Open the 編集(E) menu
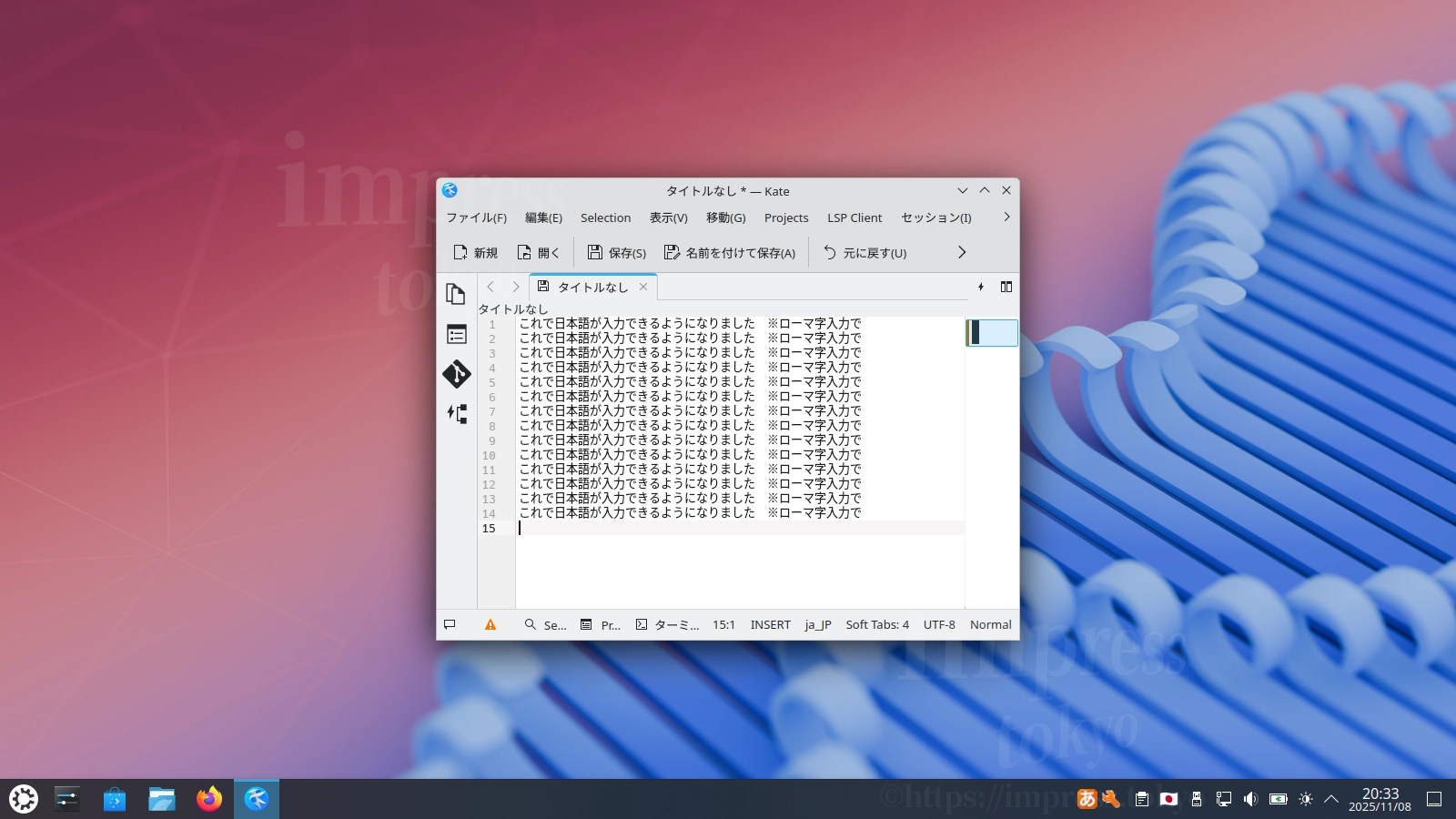 tap(543, 217)
